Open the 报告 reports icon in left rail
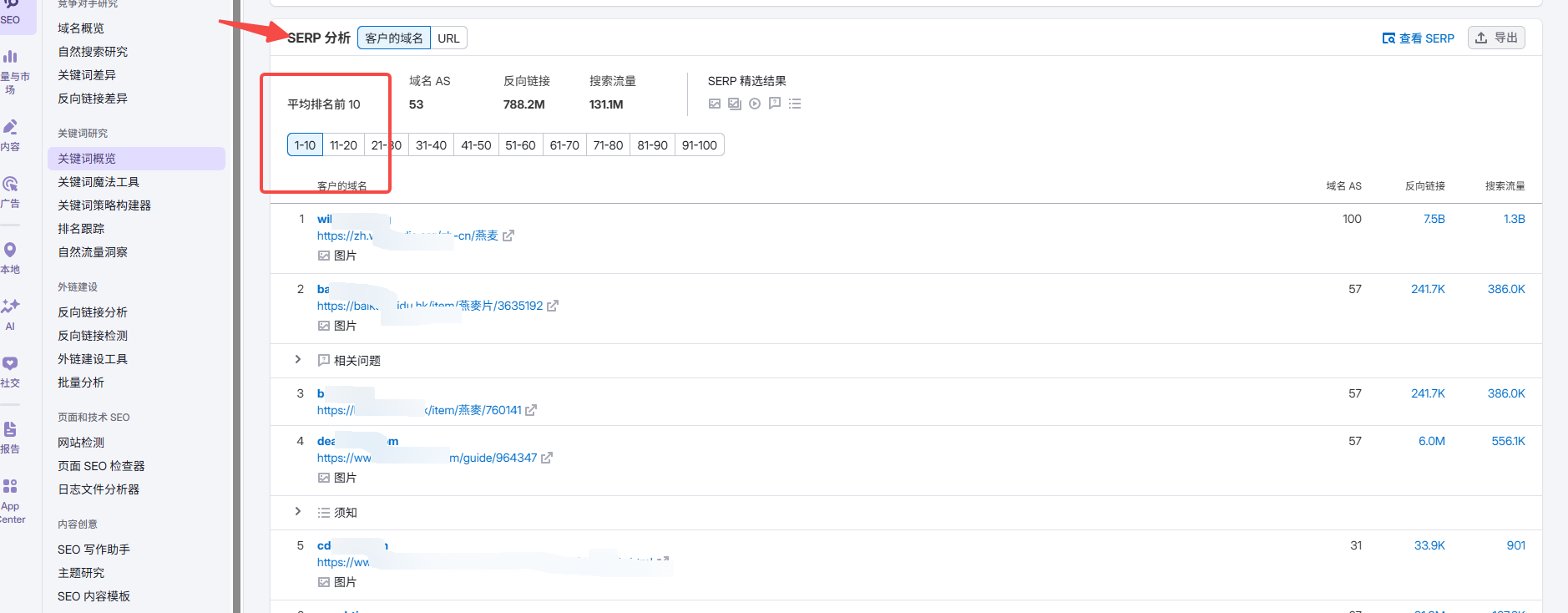The width and height of the screenshot is (1568, 613). (10, 429)
